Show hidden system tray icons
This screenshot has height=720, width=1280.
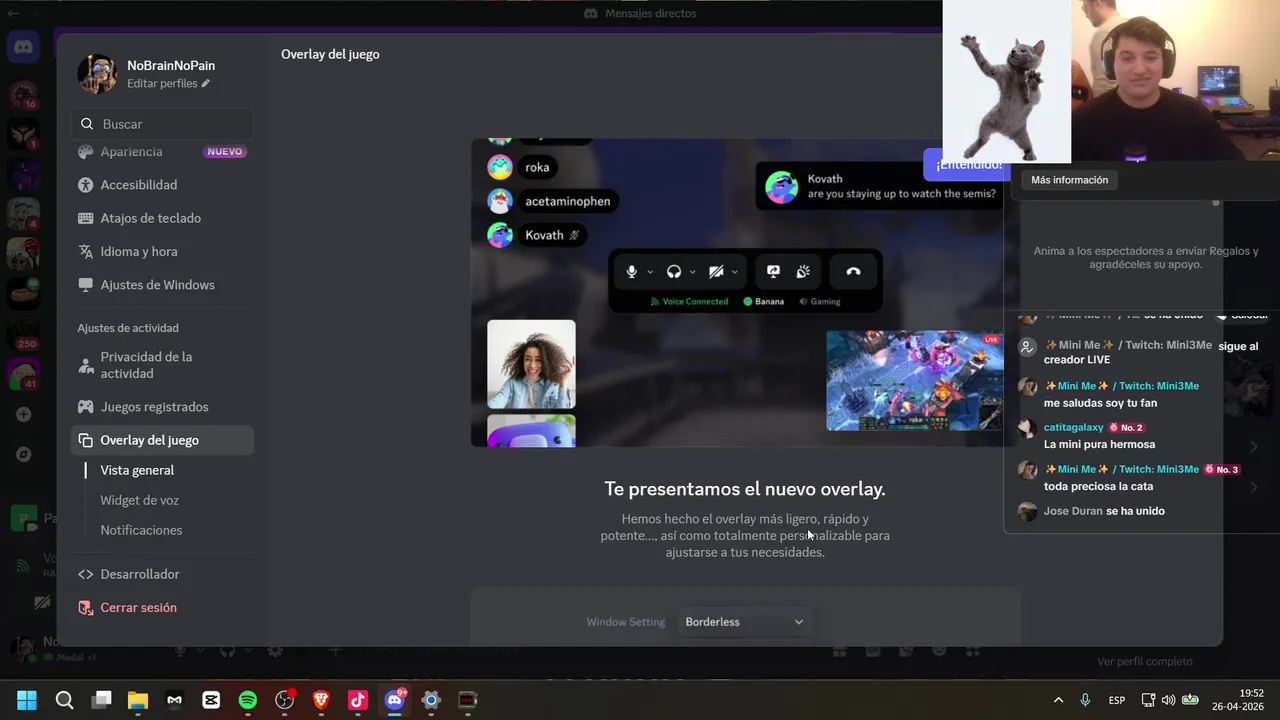[x=1058, y=700]
